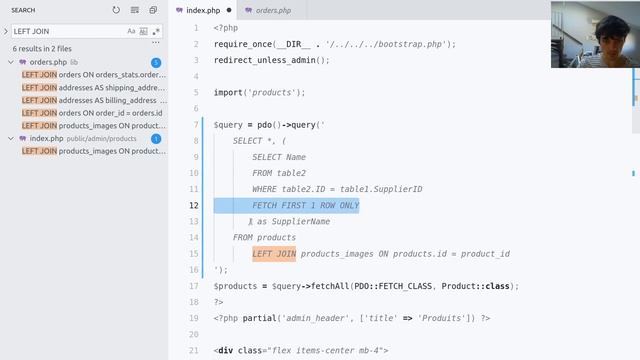
Task: Click WHERE table2.ID line 11
Action: (337, 189)
